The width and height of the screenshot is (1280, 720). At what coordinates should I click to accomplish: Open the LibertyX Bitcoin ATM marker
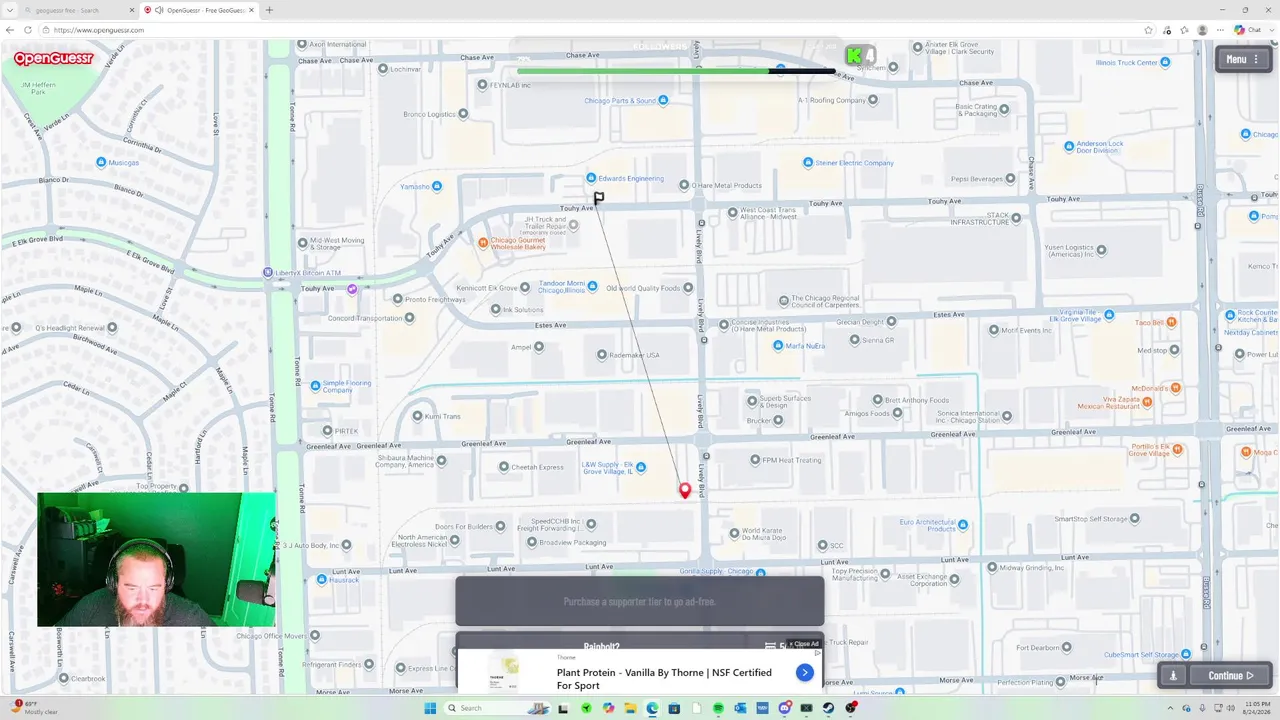pos(267,272)
